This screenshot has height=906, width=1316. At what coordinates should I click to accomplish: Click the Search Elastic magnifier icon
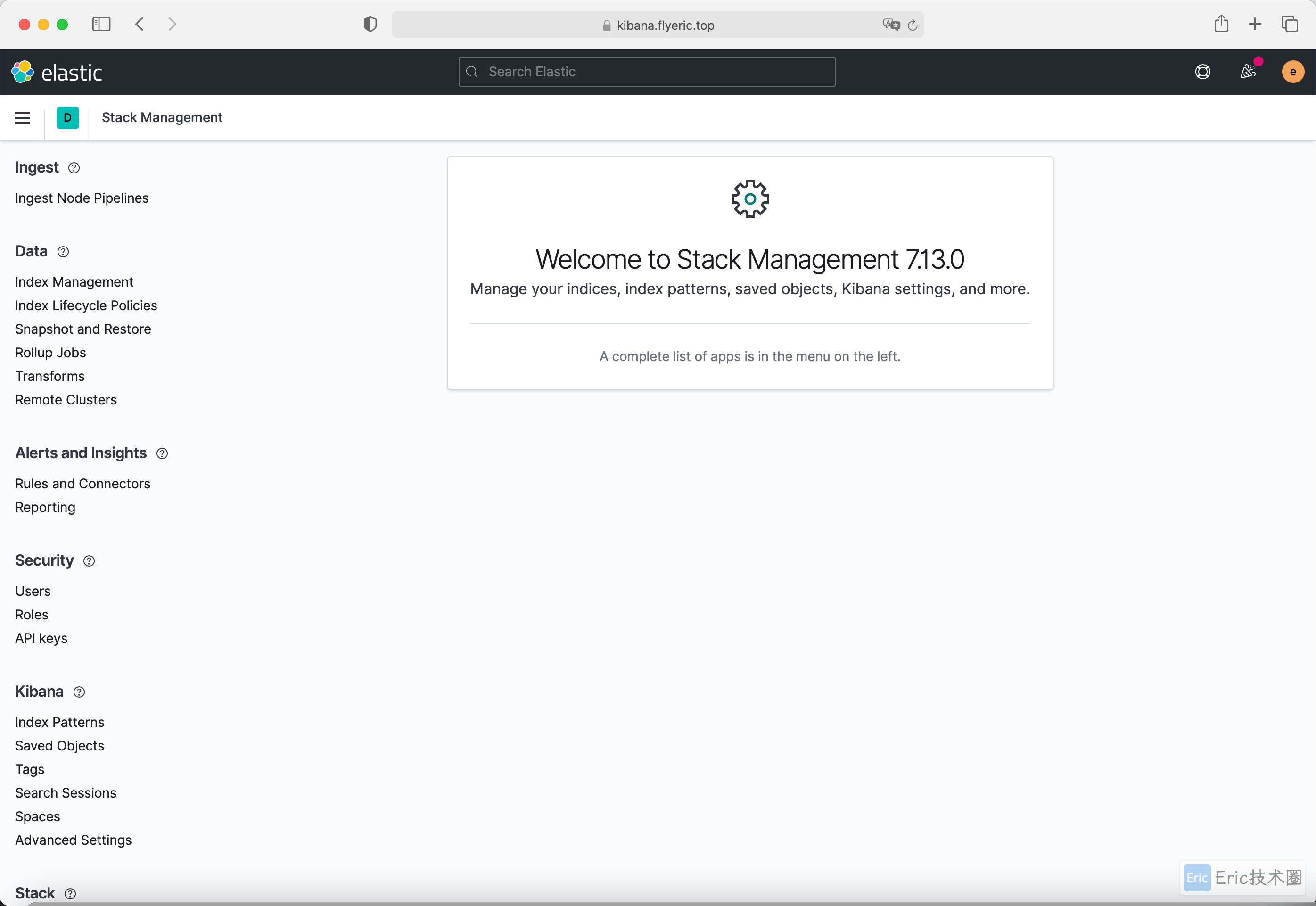[471, 72]
